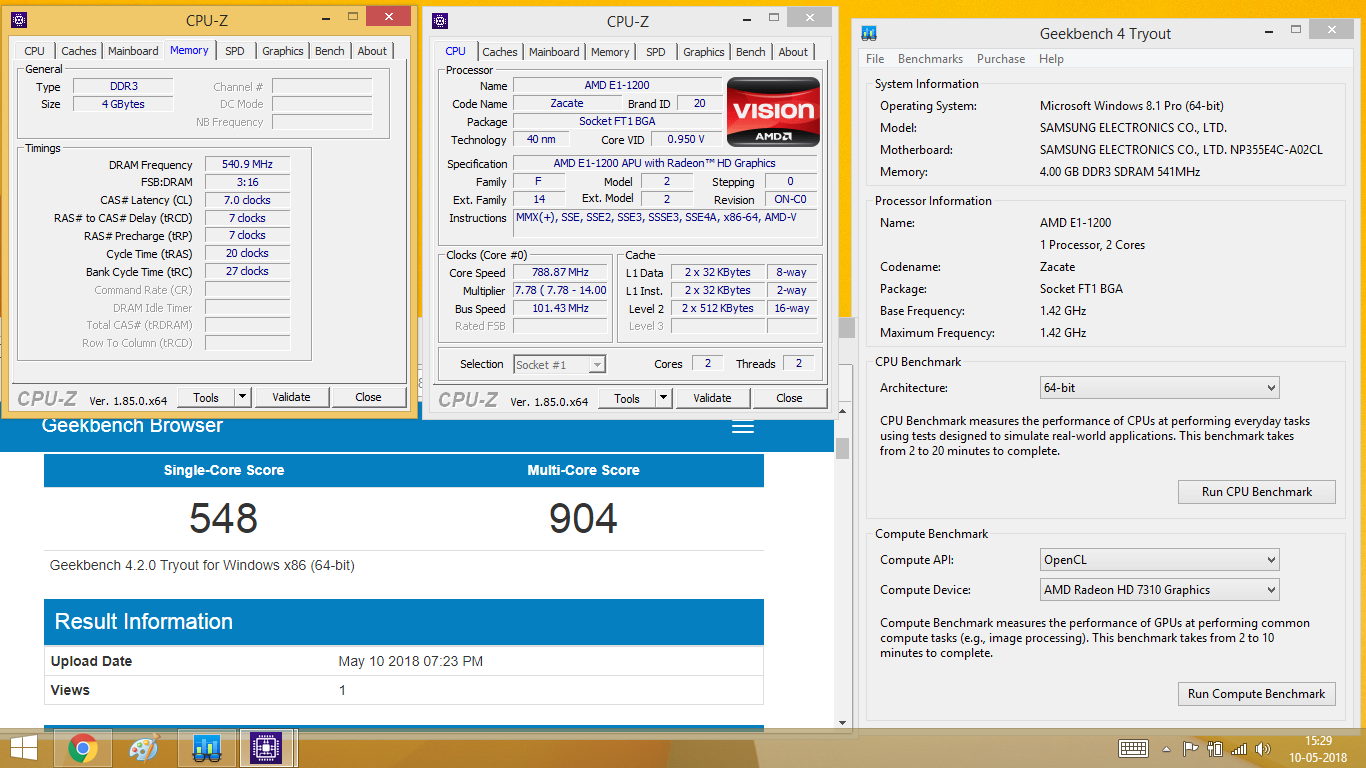Open the Geekbench Purchase menu
The width and height of the screenshot is (1366, 768).
point(1001,59)
